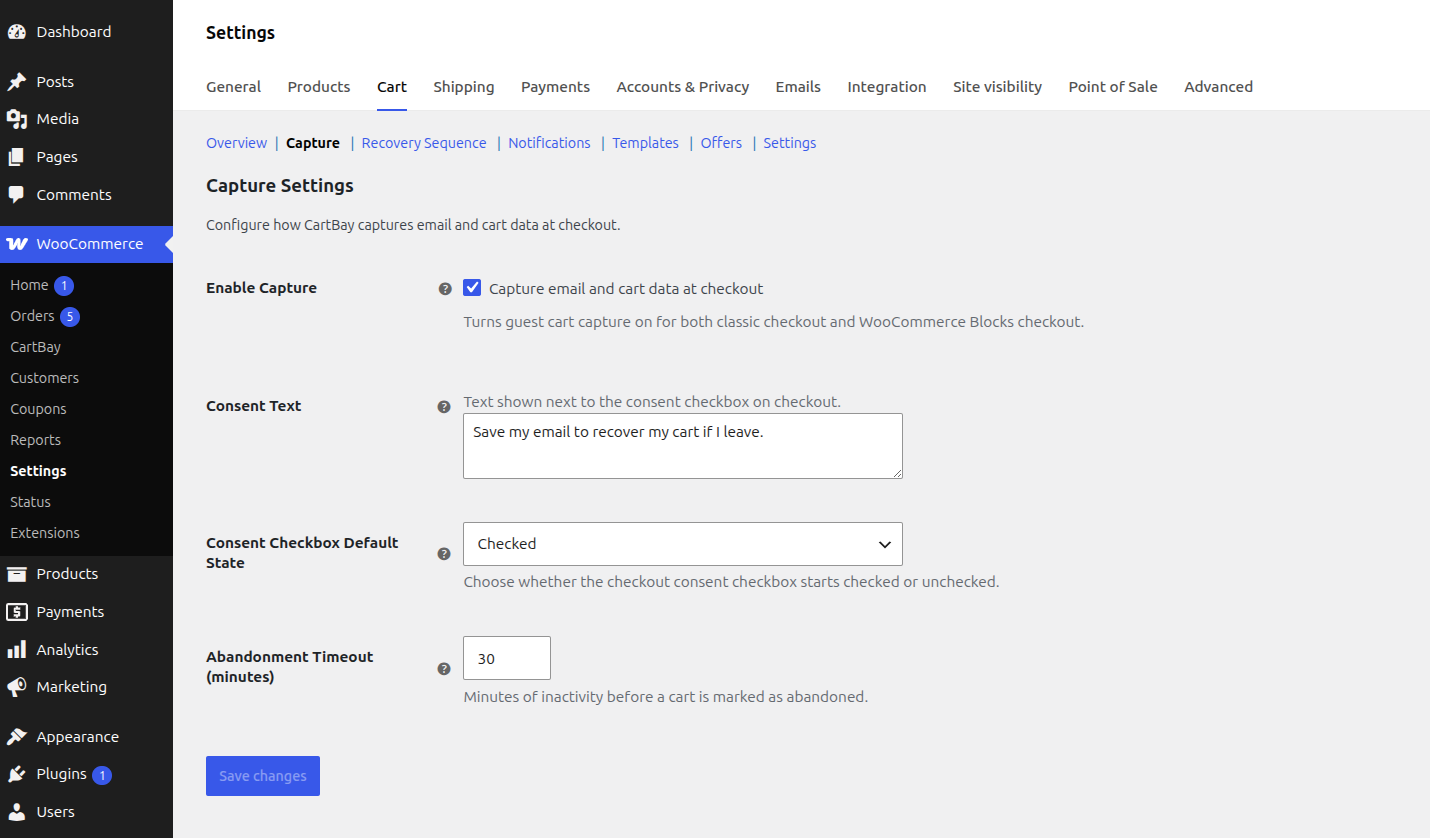Click help icon beside Enable Capture
Viewport: 1430px width, 838px height.
445,289
